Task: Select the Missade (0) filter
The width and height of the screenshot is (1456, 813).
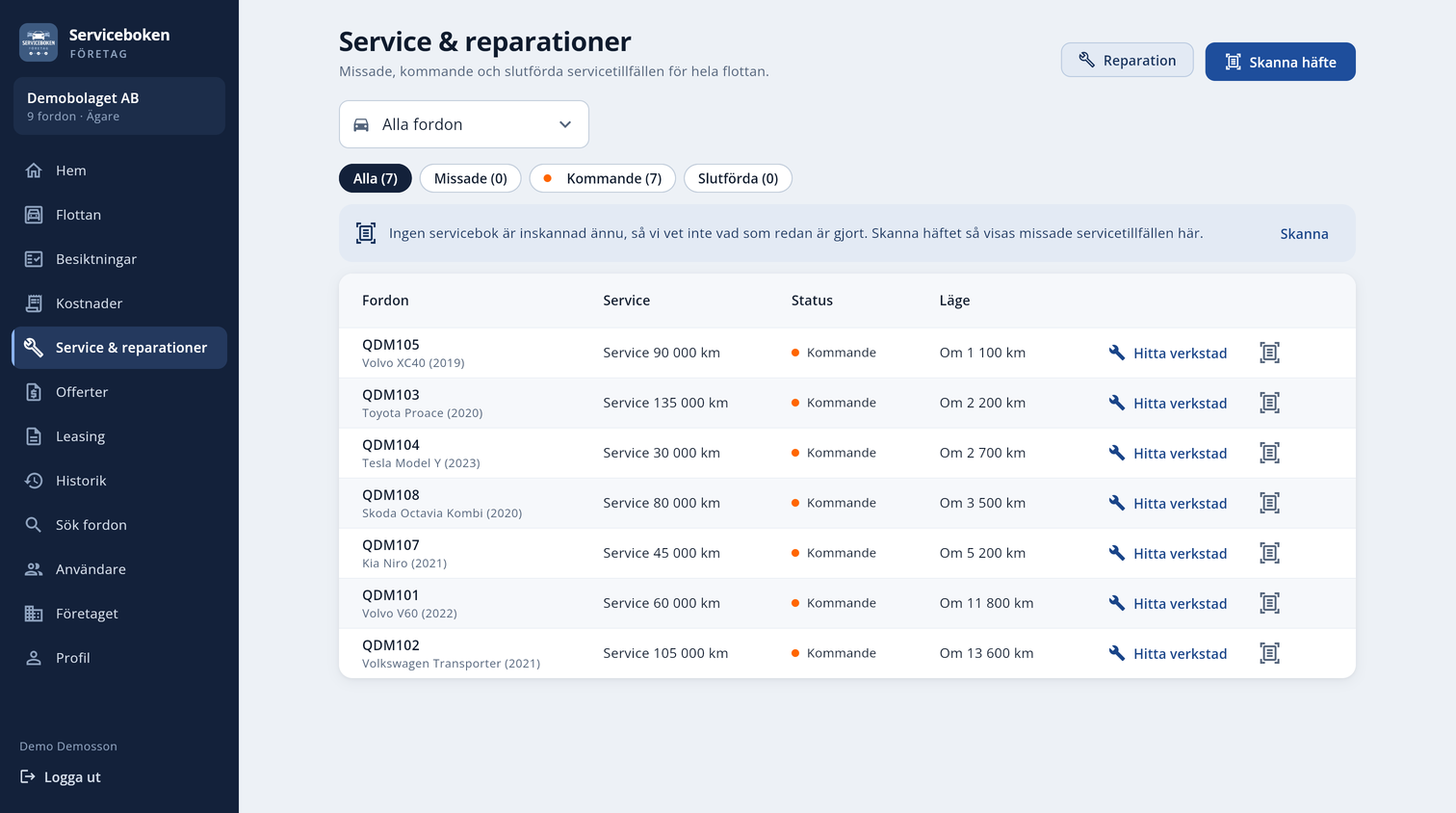Action: (470, 178)
